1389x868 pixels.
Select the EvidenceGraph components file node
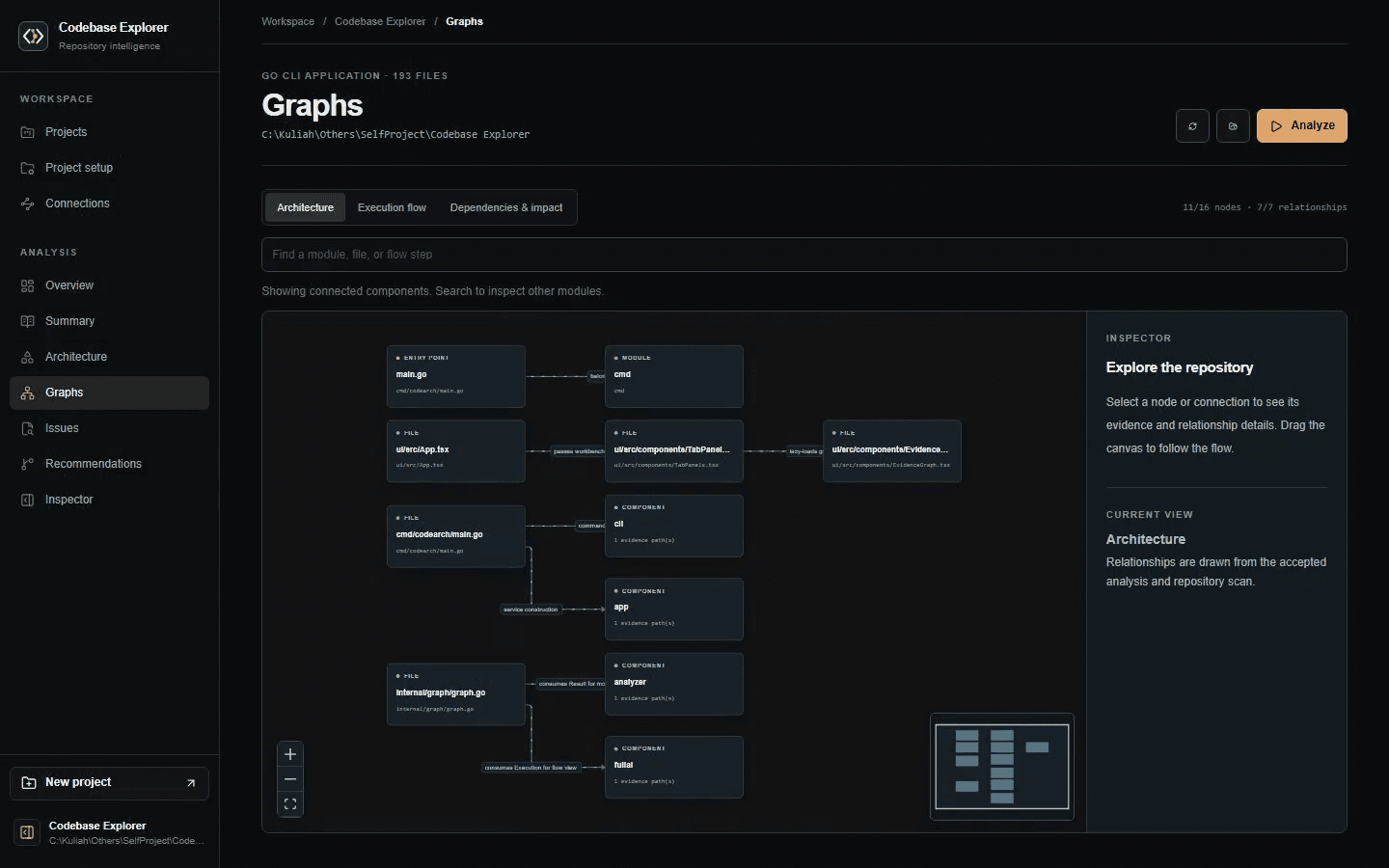pyautogui.click(x=892, y=450)
